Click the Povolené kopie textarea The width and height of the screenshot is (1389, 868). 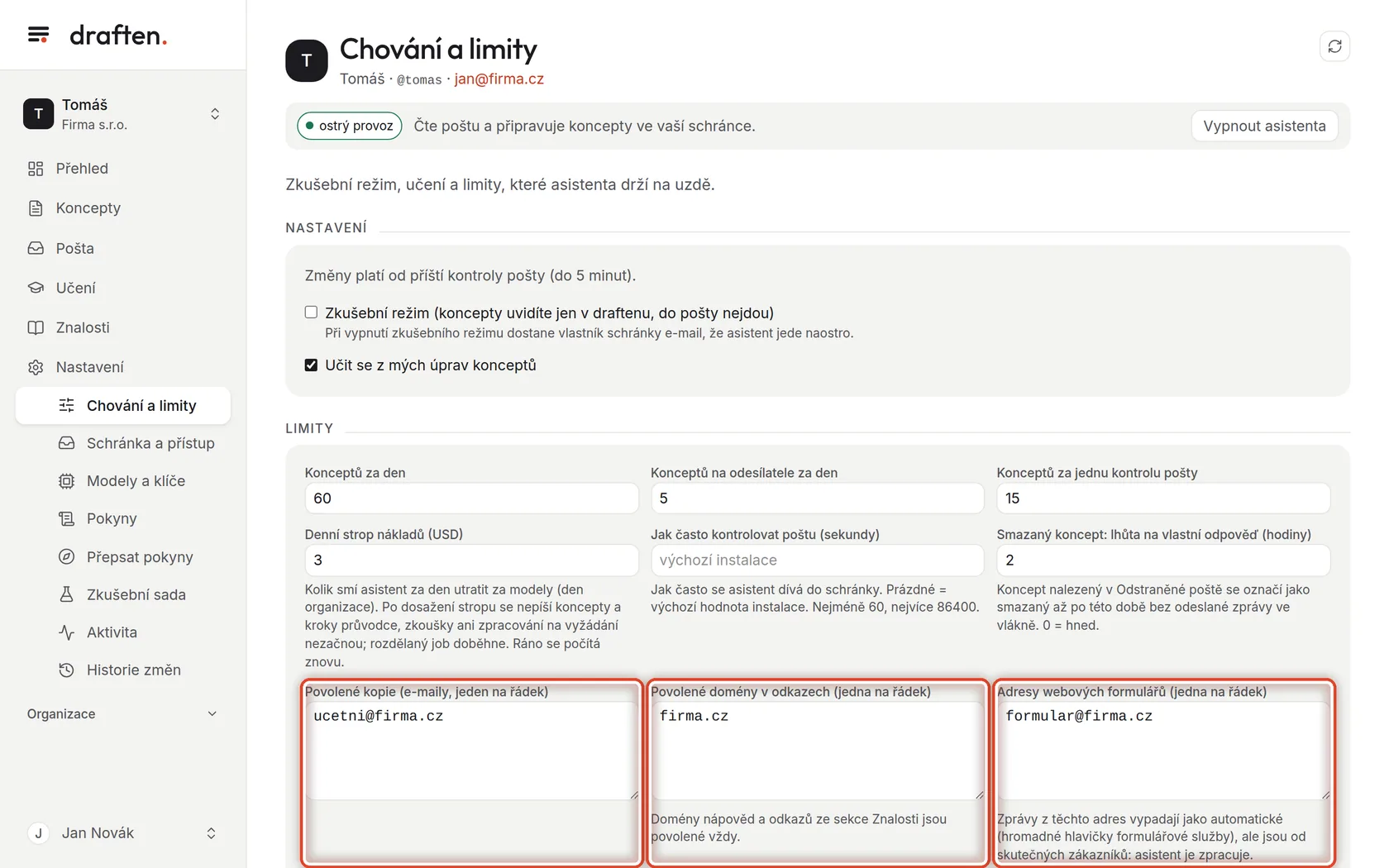(x=471, y=751)
